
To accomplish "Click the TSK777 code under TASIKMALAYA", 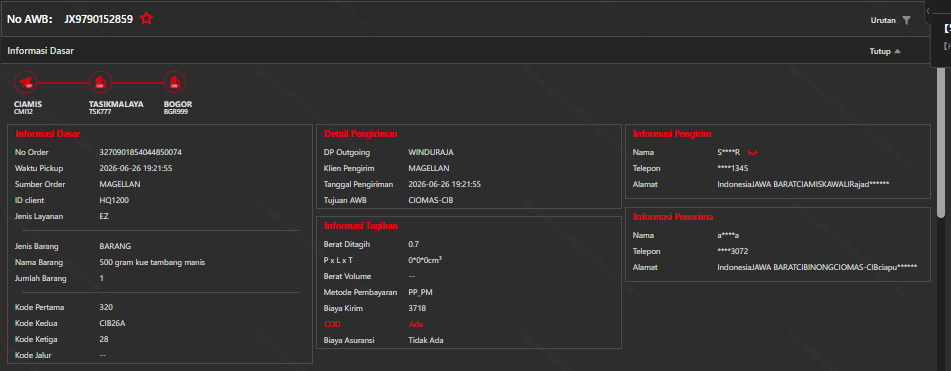I will [x=99, y=112].
